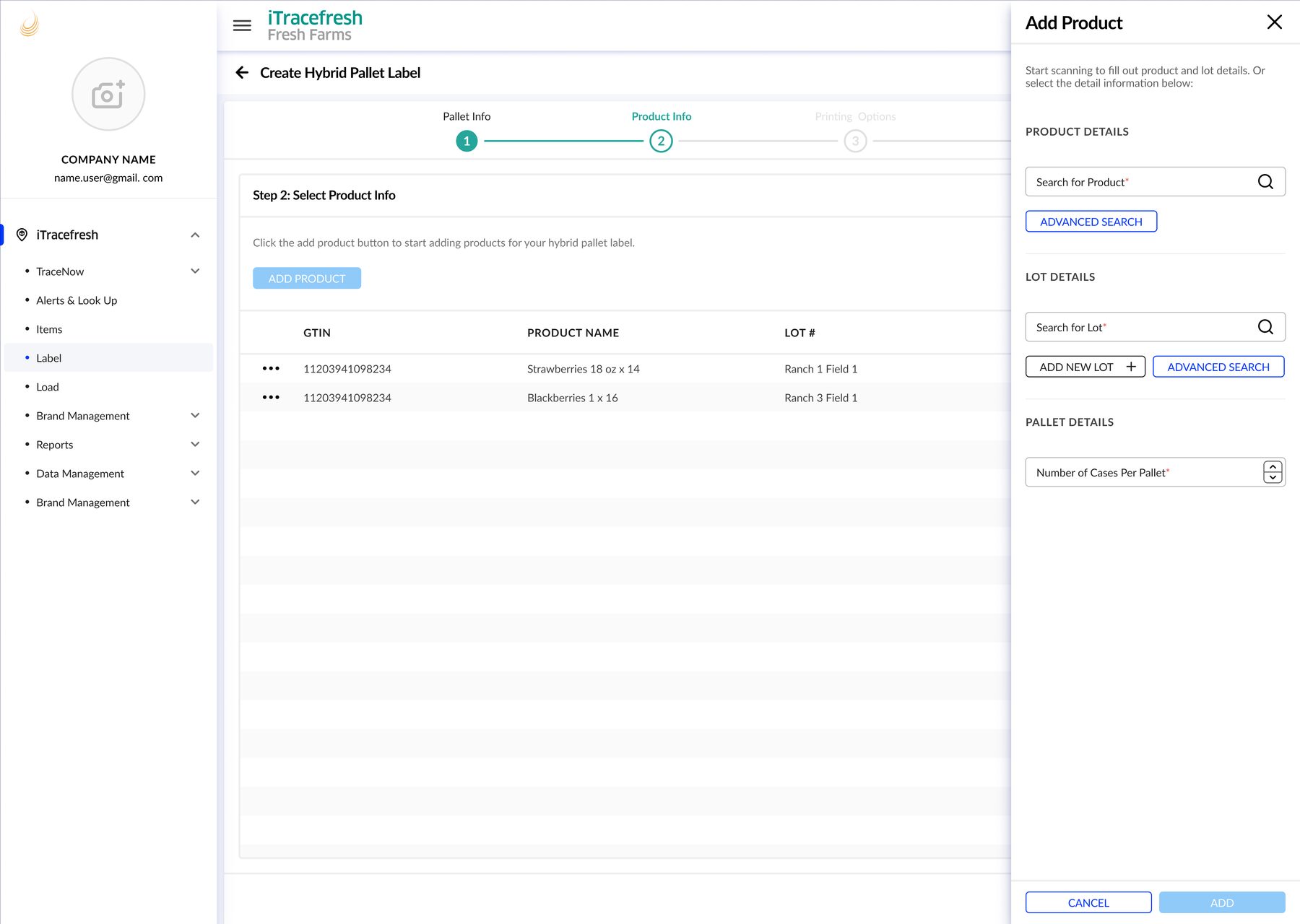The width and height of the screenshot is (1300, 924).
Task: Open the hamburger menu icon
Action: click(242, 25)
